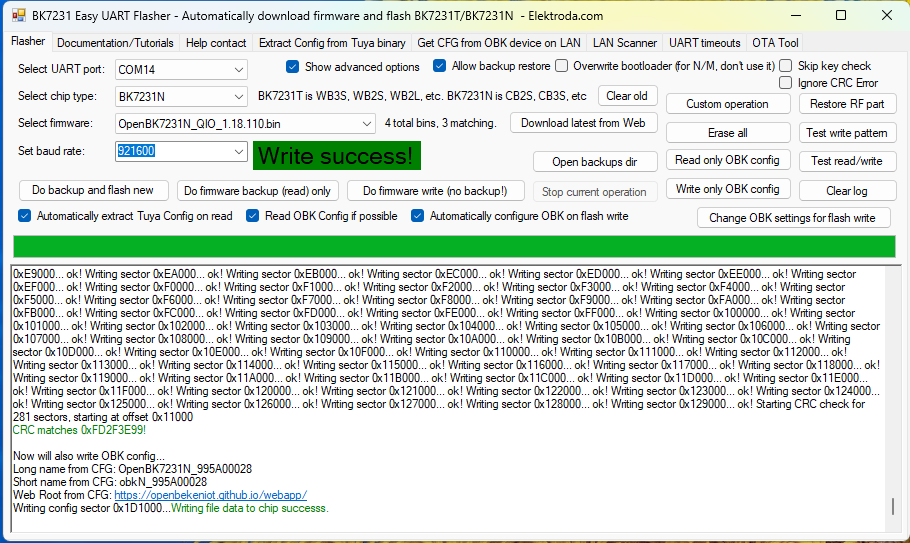Open the openbekeniot webapp link in log
Screen dimensions: 910x543
point(210,495)
